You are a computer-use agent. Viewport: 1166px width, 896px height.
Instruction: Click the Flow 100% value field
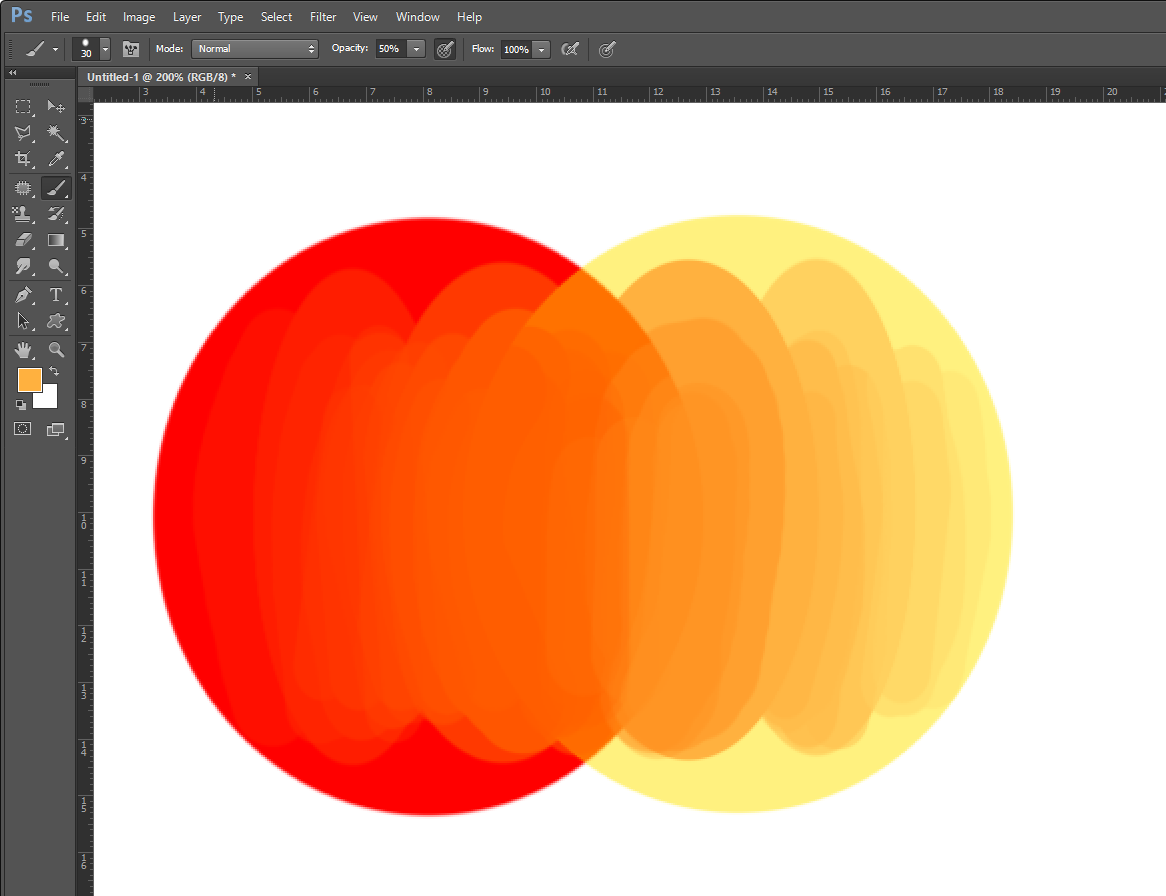[517, 49]
